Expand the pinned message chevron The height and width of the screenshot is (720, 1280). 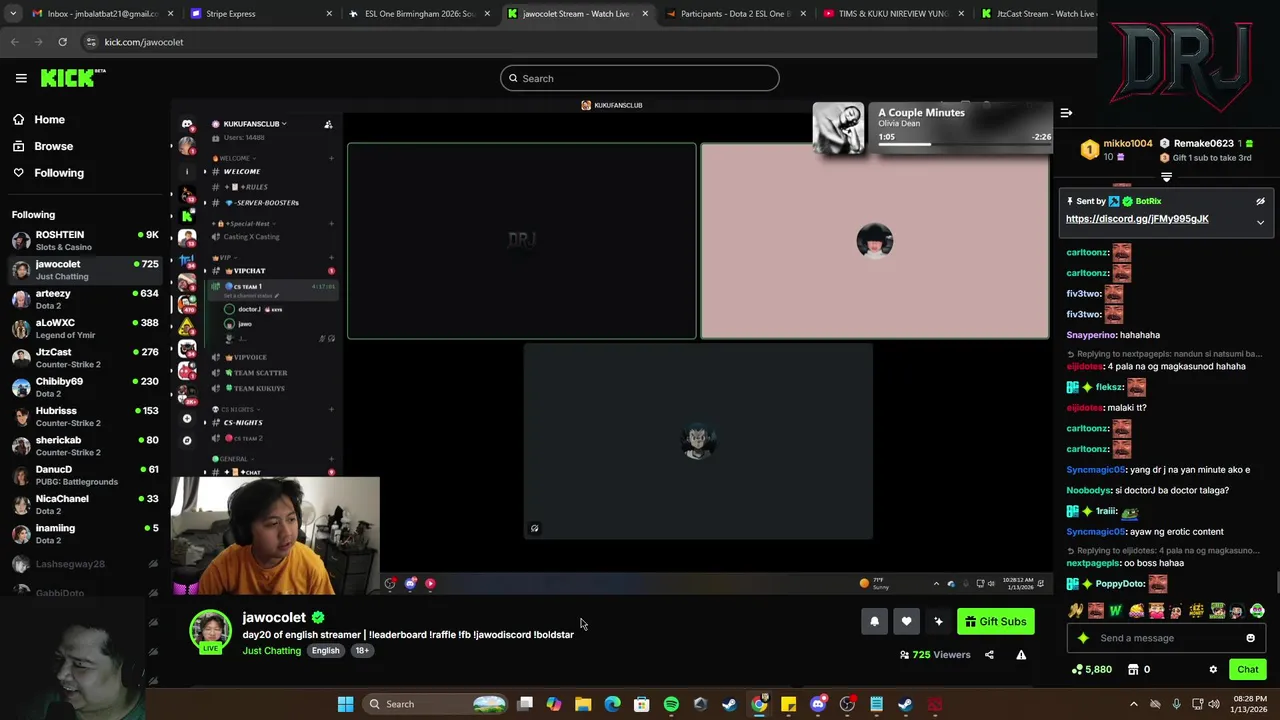pyautogui.click(x=1260, y=222)
